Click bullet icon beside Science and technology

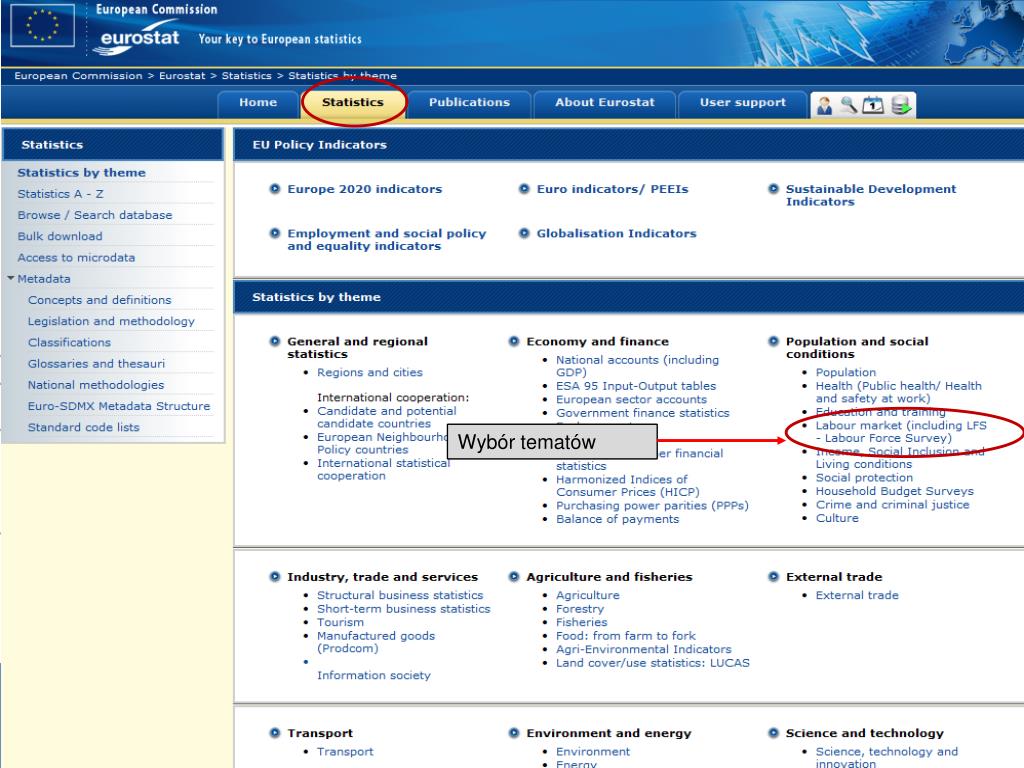tap(773, 733)
